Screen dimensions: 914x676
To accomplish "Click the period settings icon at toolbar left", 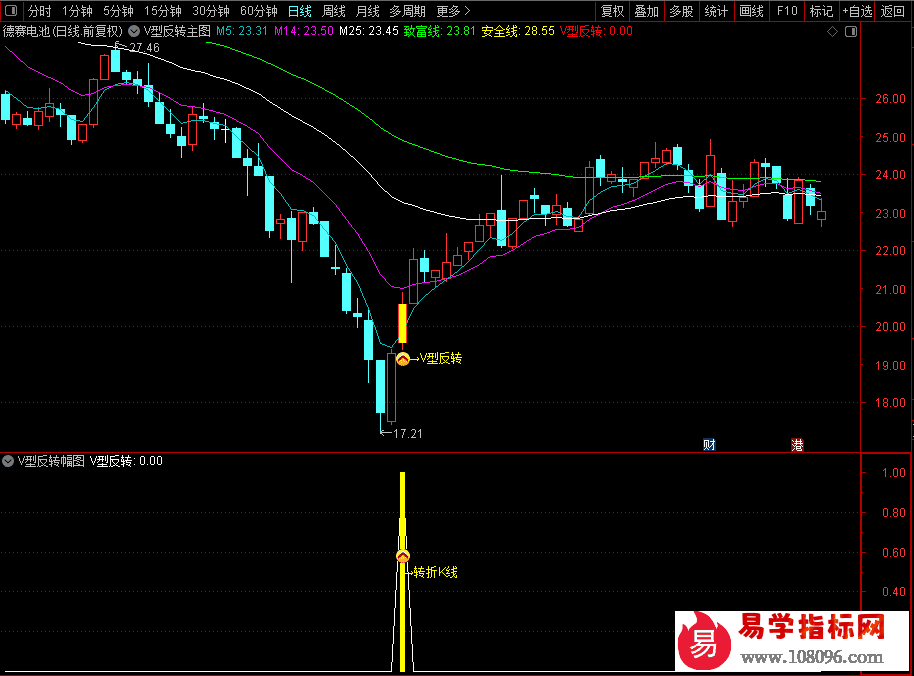I will (11, 12).
